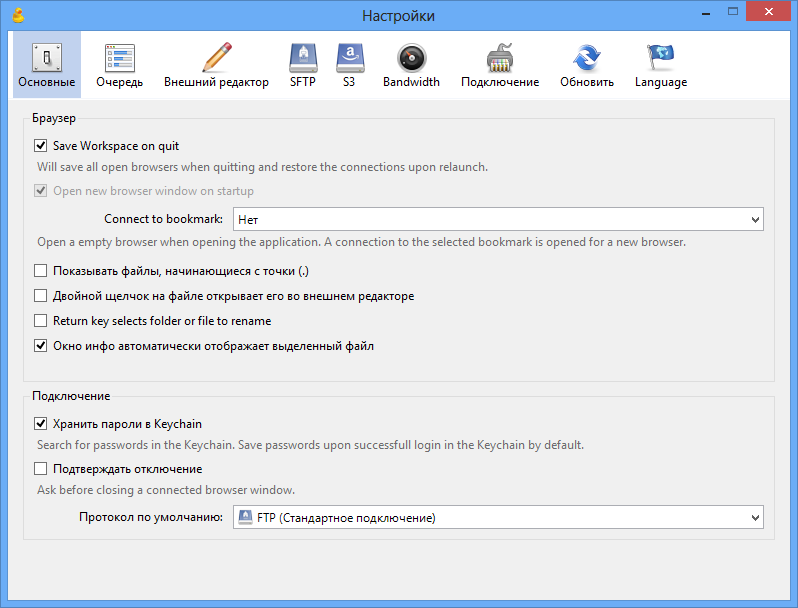Click the Save Workspace on quit label

116,146
